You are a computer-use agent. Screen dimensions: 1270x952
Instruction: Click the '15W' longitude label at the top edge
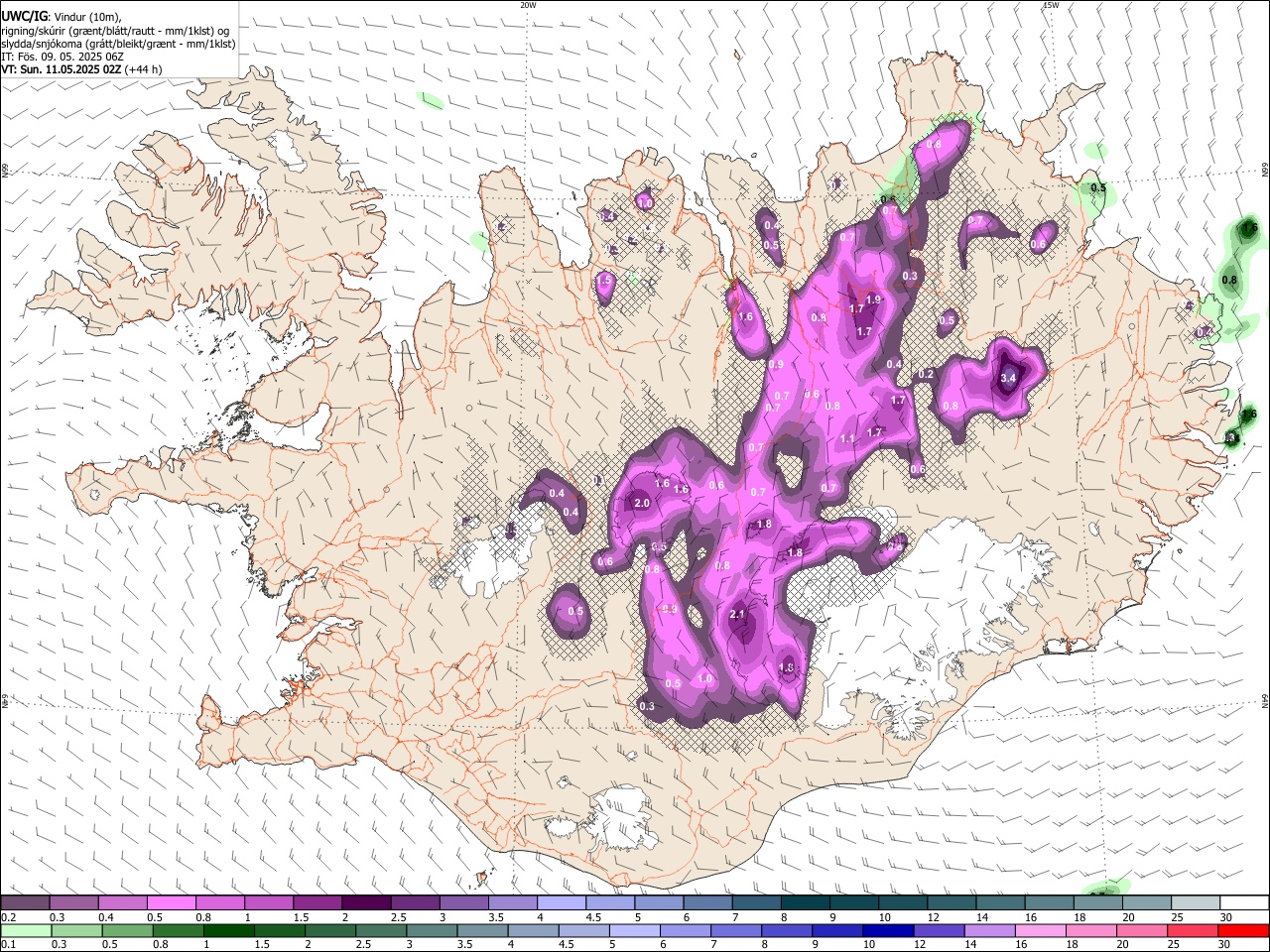coord(1051,5)
